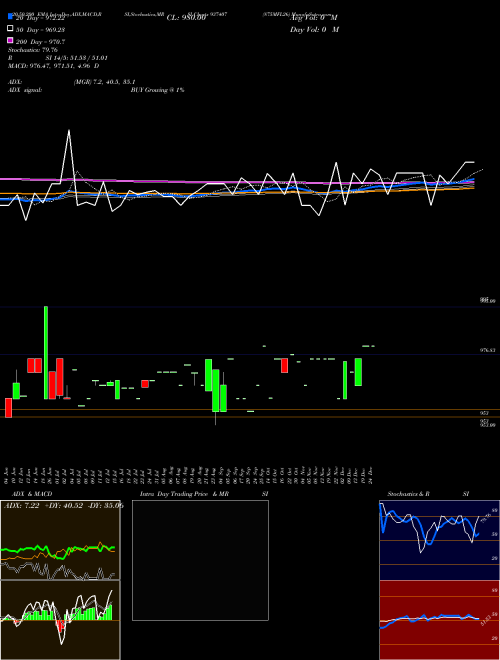500x660 pixels.
Task: Click the 'Stochastics & RSI' panel title
Action: point(428,494)
